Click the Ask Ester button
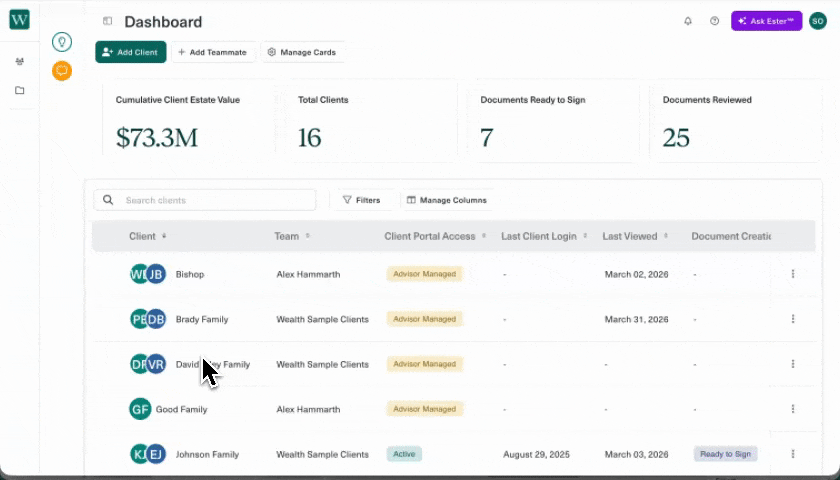The image size is (840, 480). pyautogui.click(x=766, y=21)
